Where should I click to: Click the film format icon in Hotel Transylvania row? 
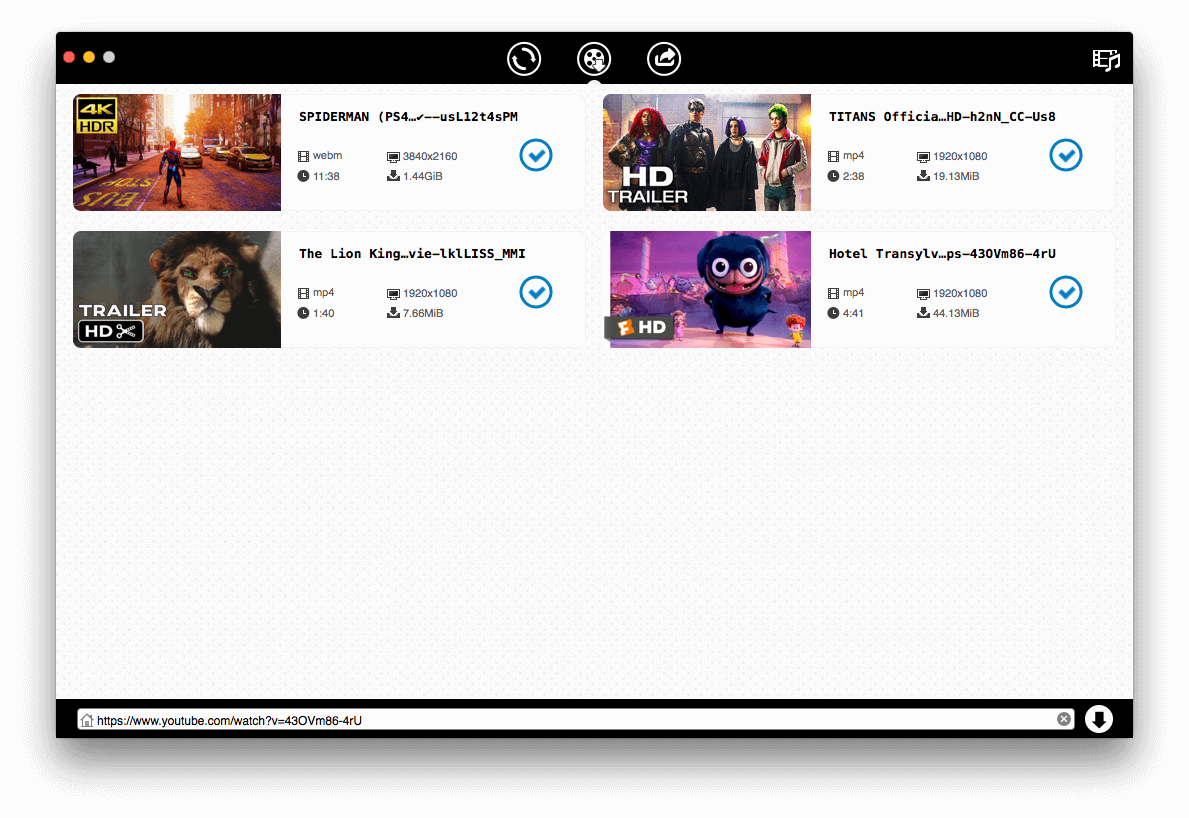(833, 293)
